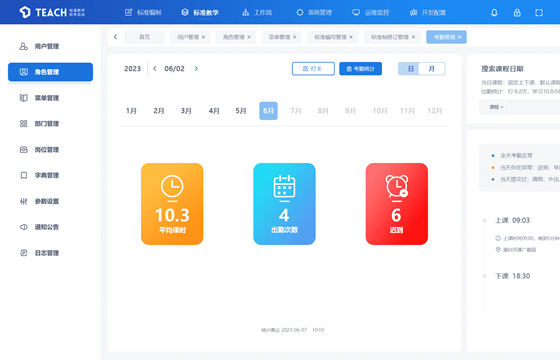Viewport: 560px width, 360px height.
Task: Click the 打卡 button
Action: click(x=313, y=69)
